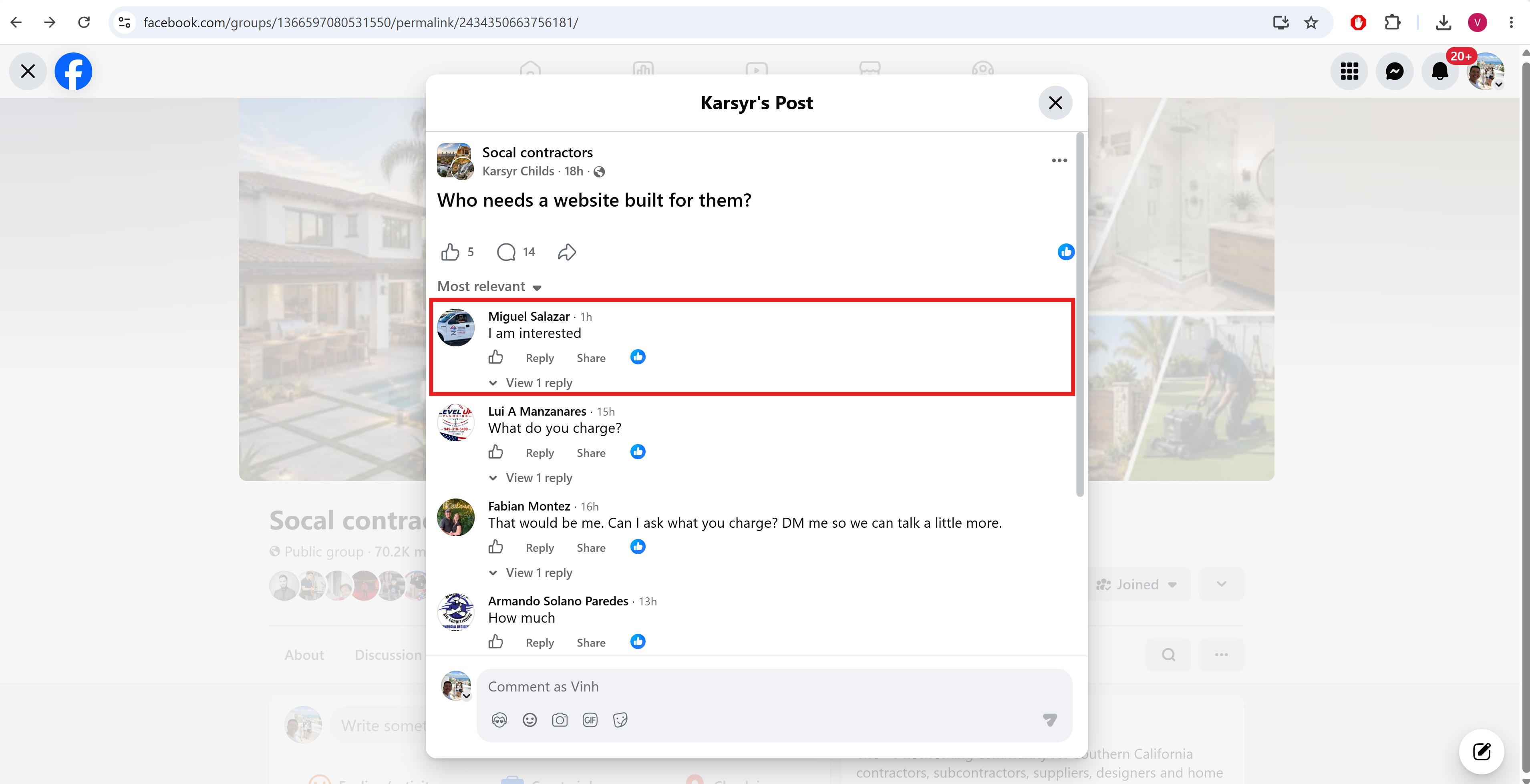This screenshot has height=784, width=1530.
Task: Expand the reply under Lui A Manzanares's comment
Action: (530, 478)
